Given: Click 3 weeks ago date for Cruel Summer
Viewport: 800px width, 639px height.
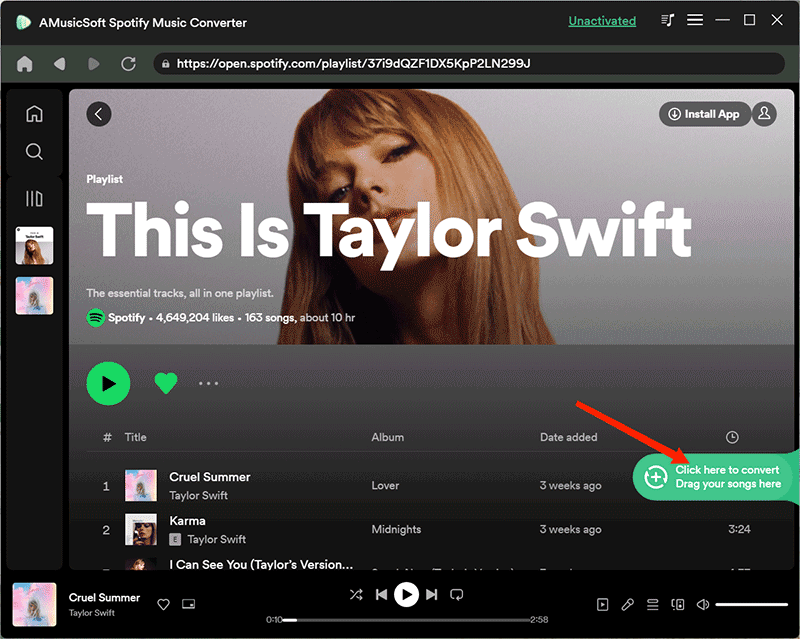Looking at the screenshot, I should click(570, 485).
